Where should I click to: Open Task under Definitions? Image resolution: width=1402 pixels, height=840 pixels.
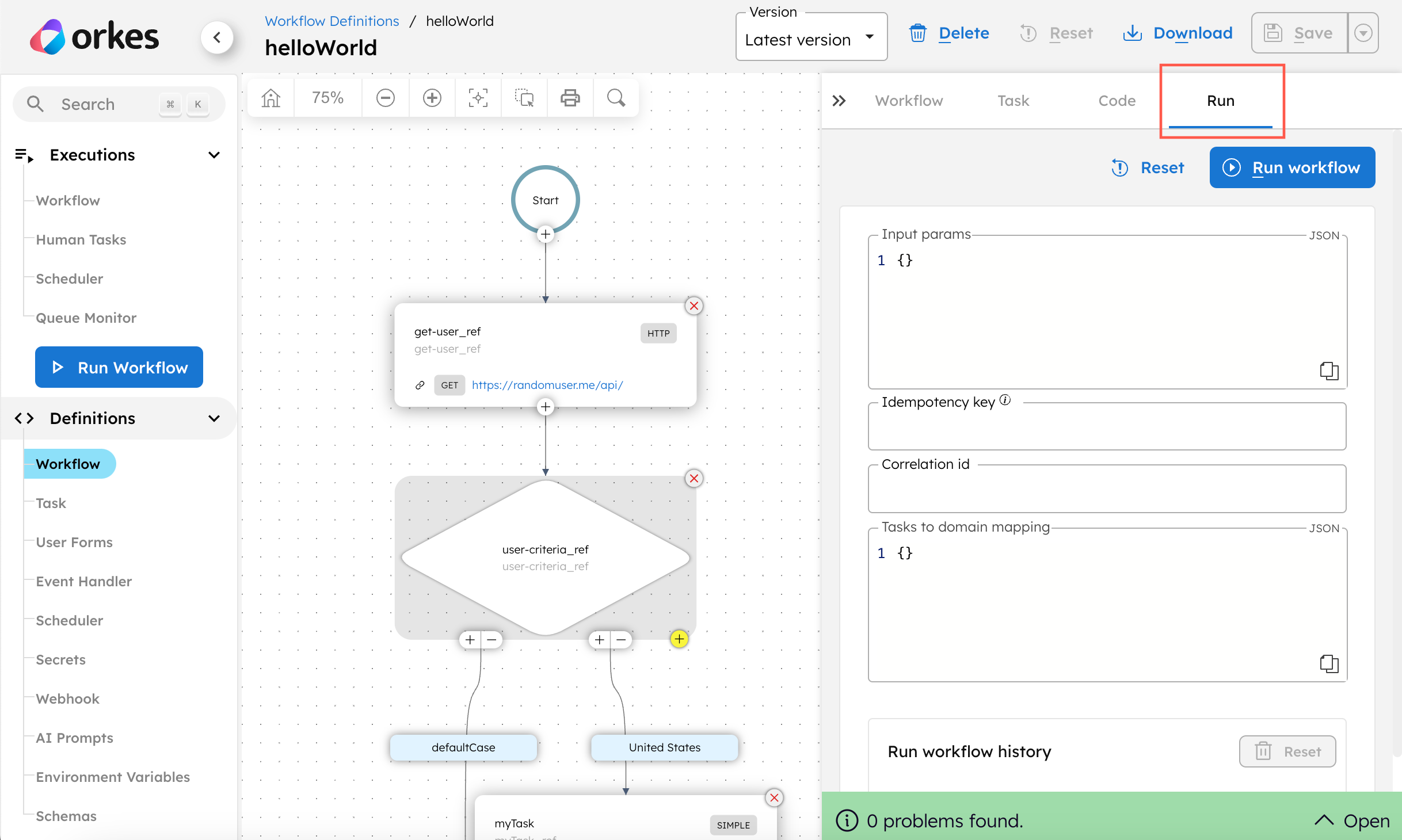51,503
